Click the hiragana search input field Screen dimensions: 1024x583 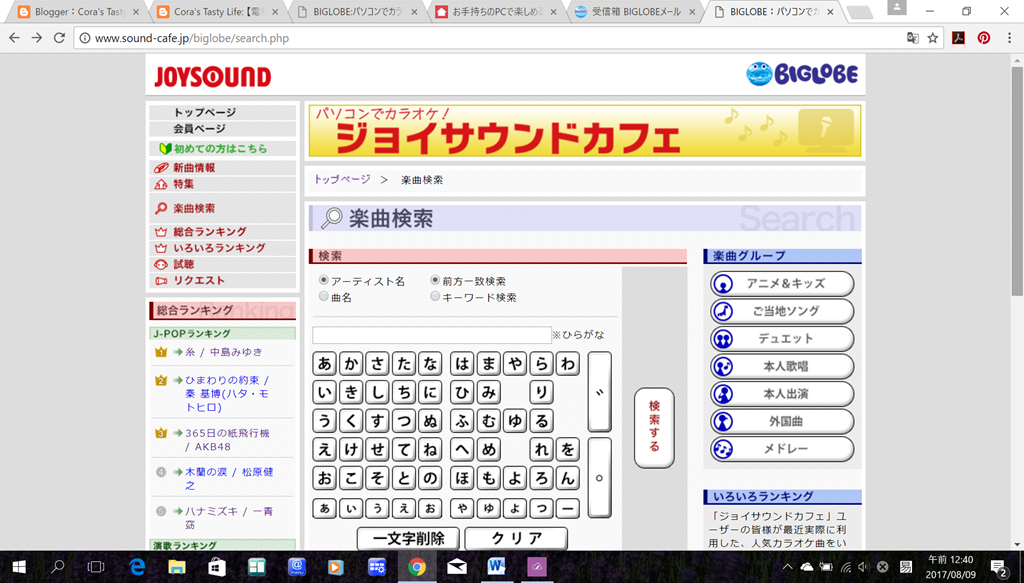tap(432, 335)
